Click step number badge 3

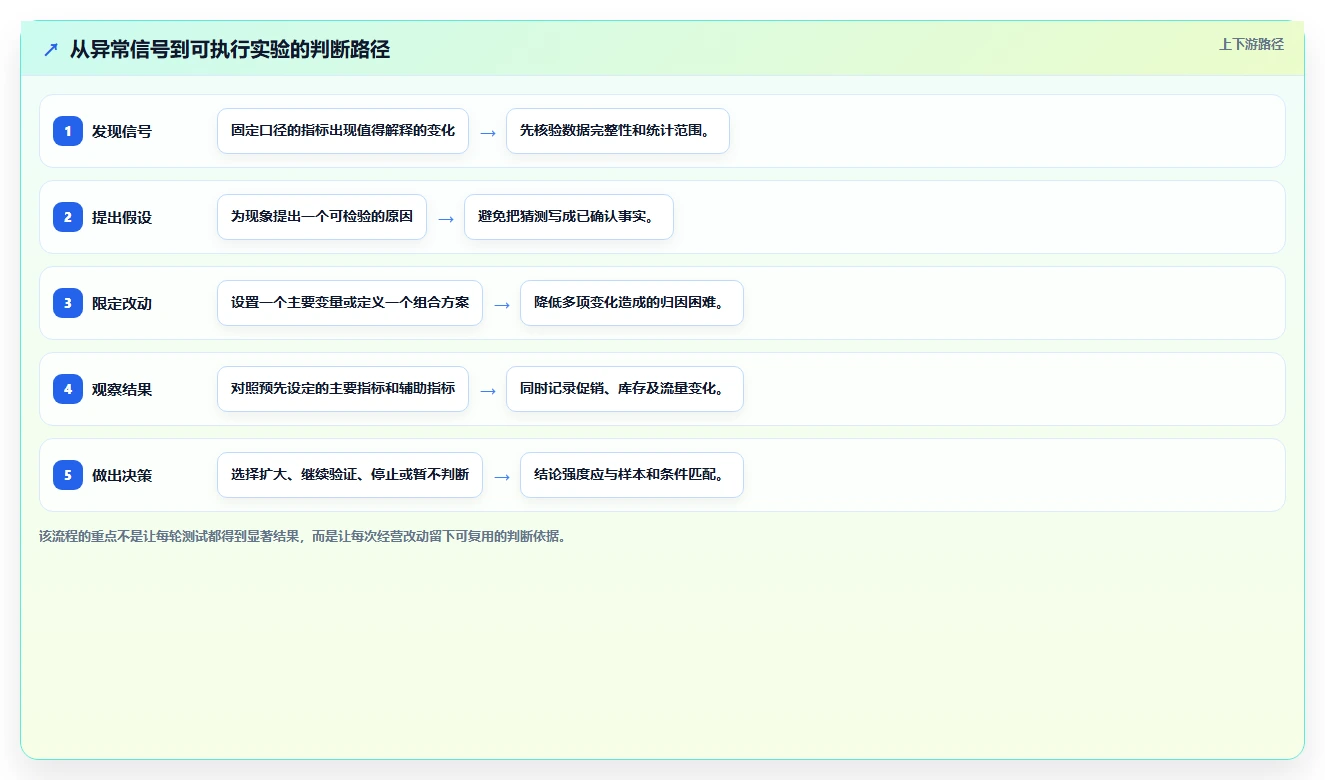(68, 303)
